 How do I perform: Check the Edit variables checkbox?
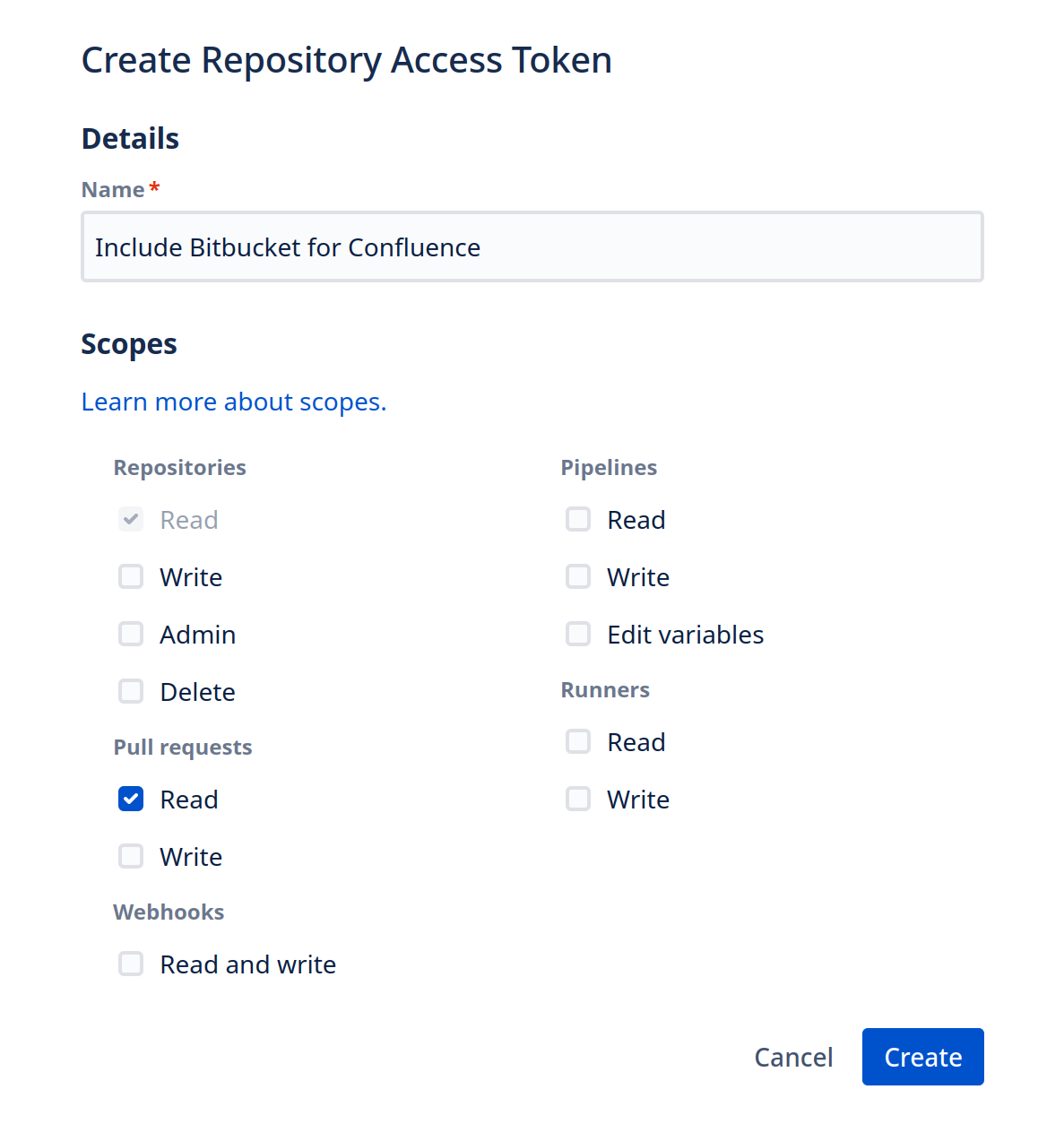(x=578, y=634)
